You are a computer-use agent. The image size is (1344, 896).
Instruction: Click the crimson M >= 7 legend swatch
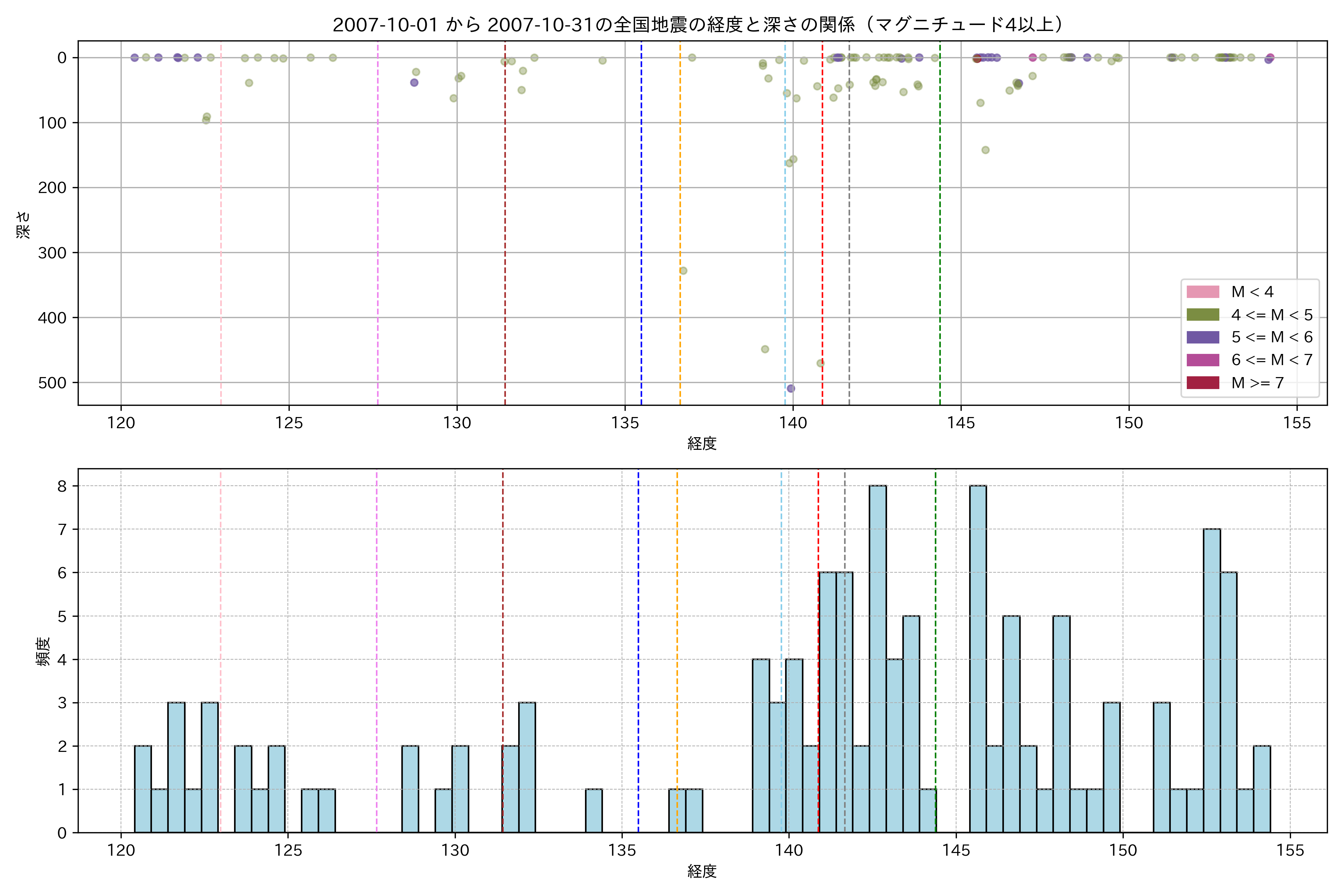pos(1202,383)
